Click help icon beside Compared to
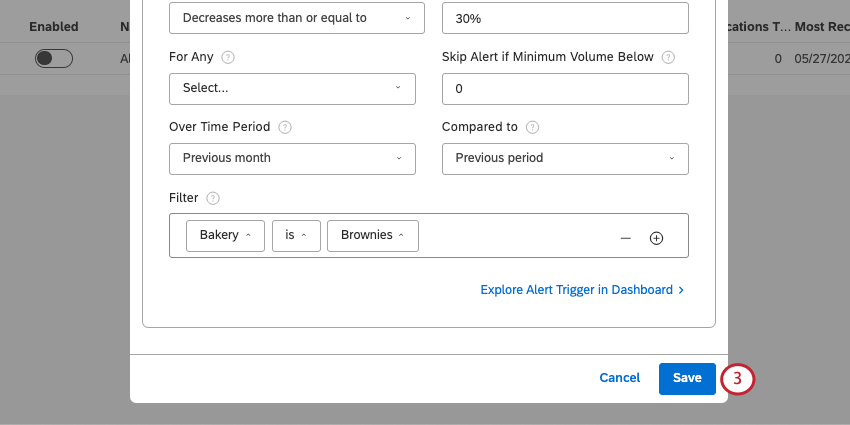The width and height of the screenshot is (850, 425). pos(532,128)
